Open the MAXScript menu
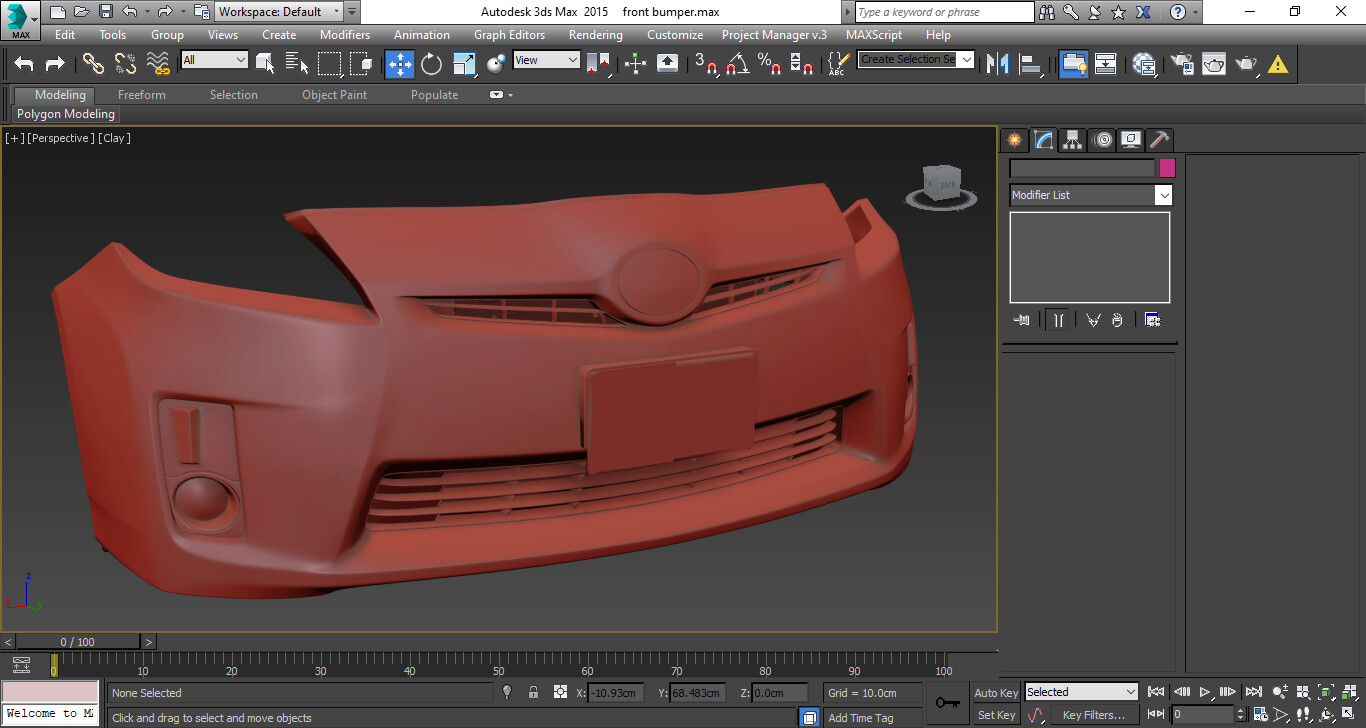 point(874,35)
